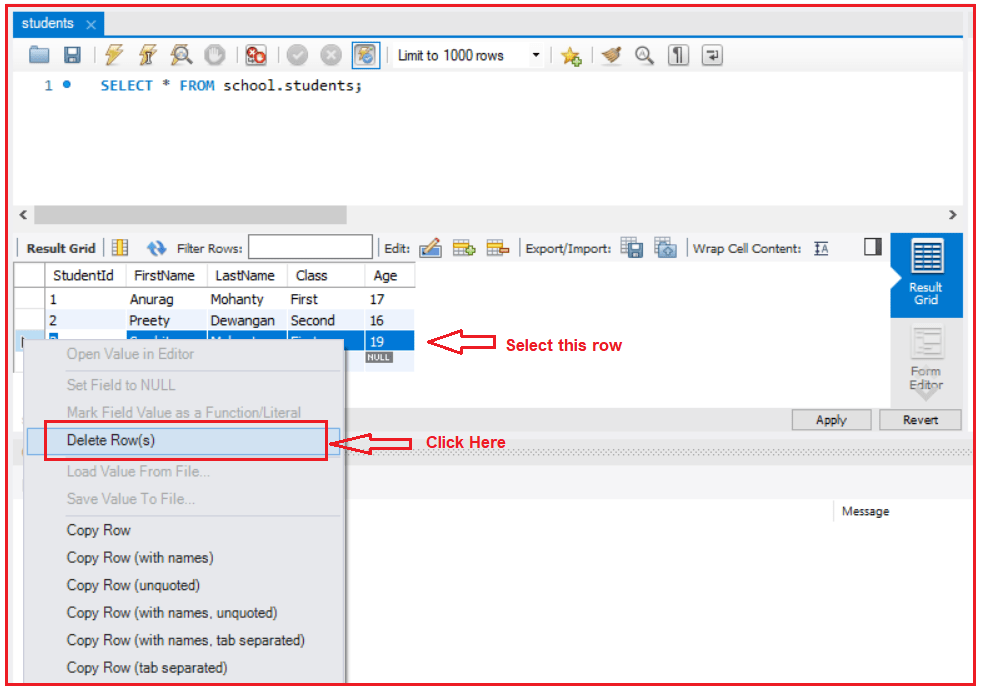Click the Revert button
The width and height of the screenshot is (981, 692).
pyautogui.click(x=920, y=420)
